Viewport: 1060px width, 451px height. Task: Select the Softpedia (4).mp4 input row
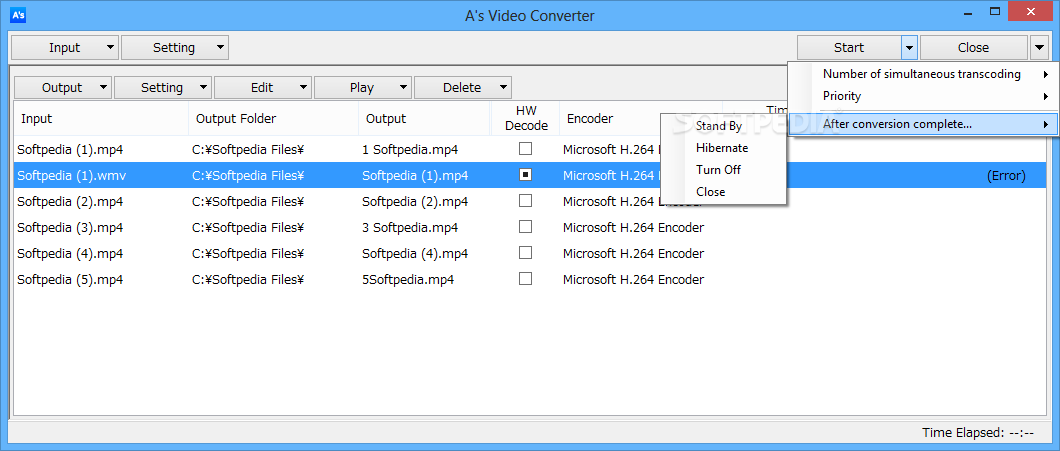70,253
